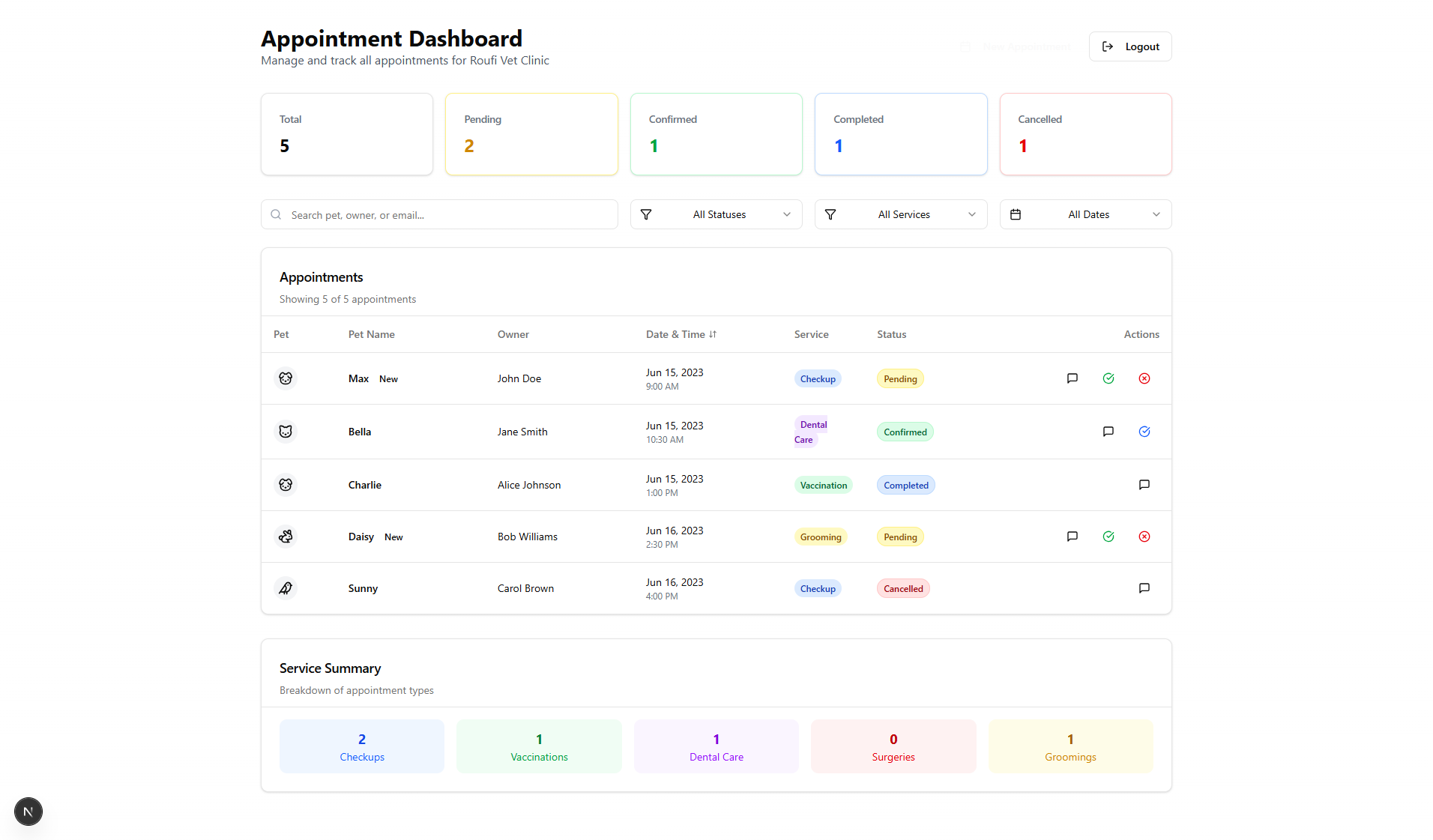Image resolution: width=1433 pixels, height=840 pixels.
Task: Click the 4:00 PM time for Sunny
Action: coord(662,596)
